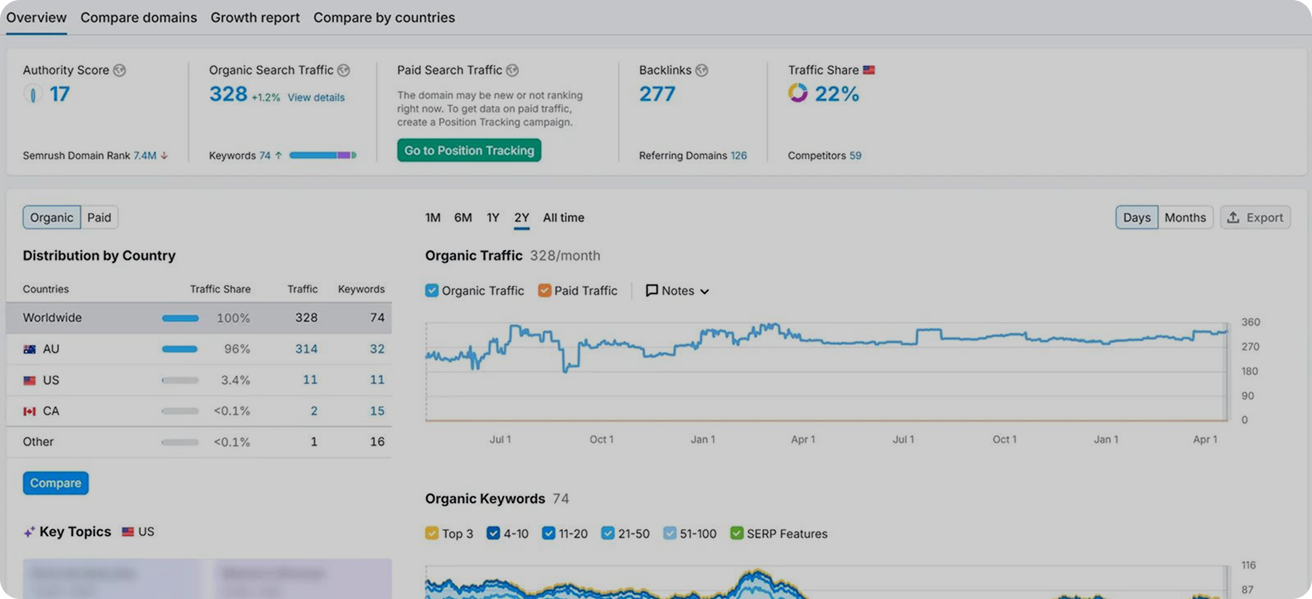Image resolution: width=1312 pixels, height=599 pixels.
Task: Uncheck the Top 3 keywords checkbox
Action: [431, 533]
